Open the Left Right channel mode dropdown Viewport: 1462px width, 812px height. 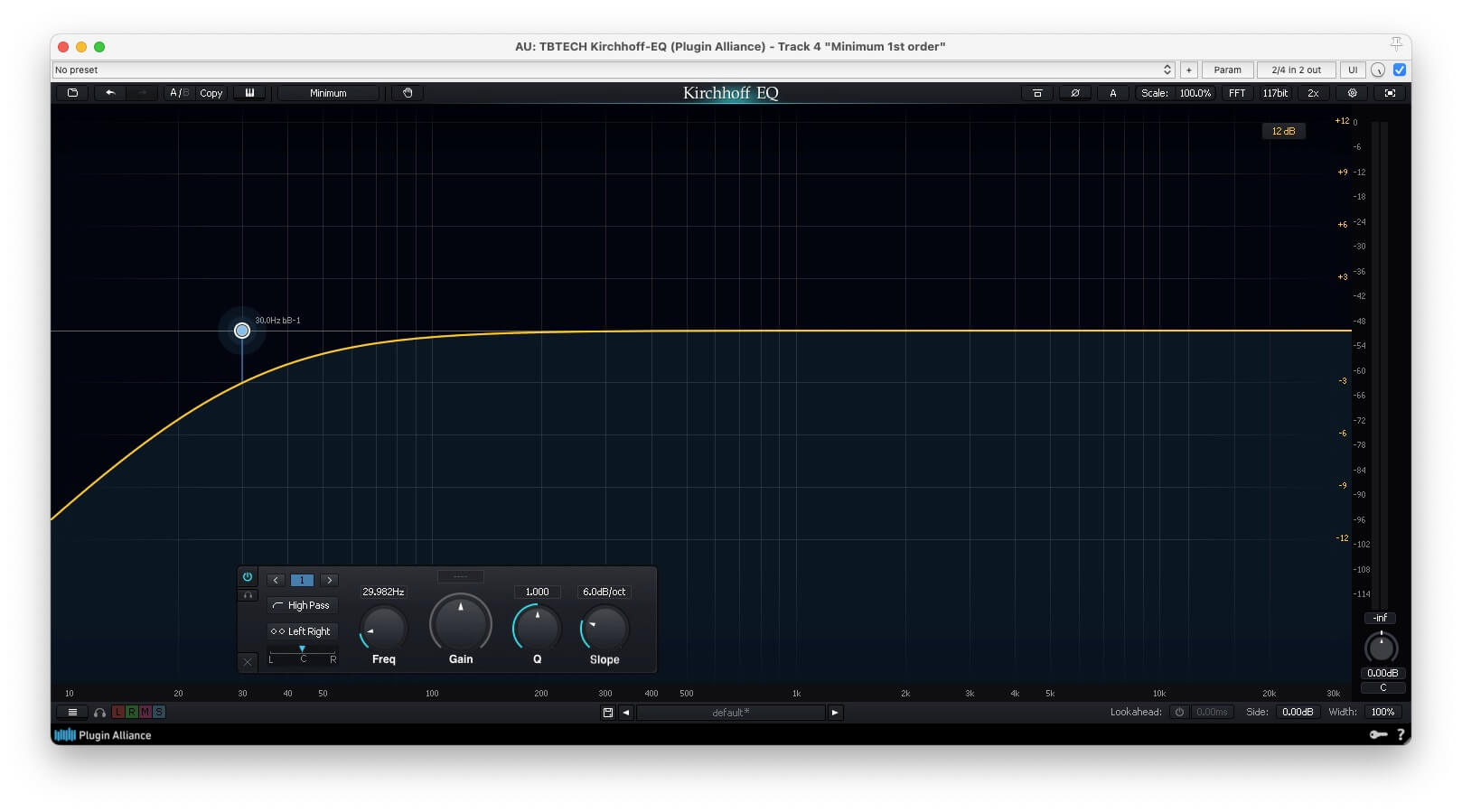pos(302,631)
